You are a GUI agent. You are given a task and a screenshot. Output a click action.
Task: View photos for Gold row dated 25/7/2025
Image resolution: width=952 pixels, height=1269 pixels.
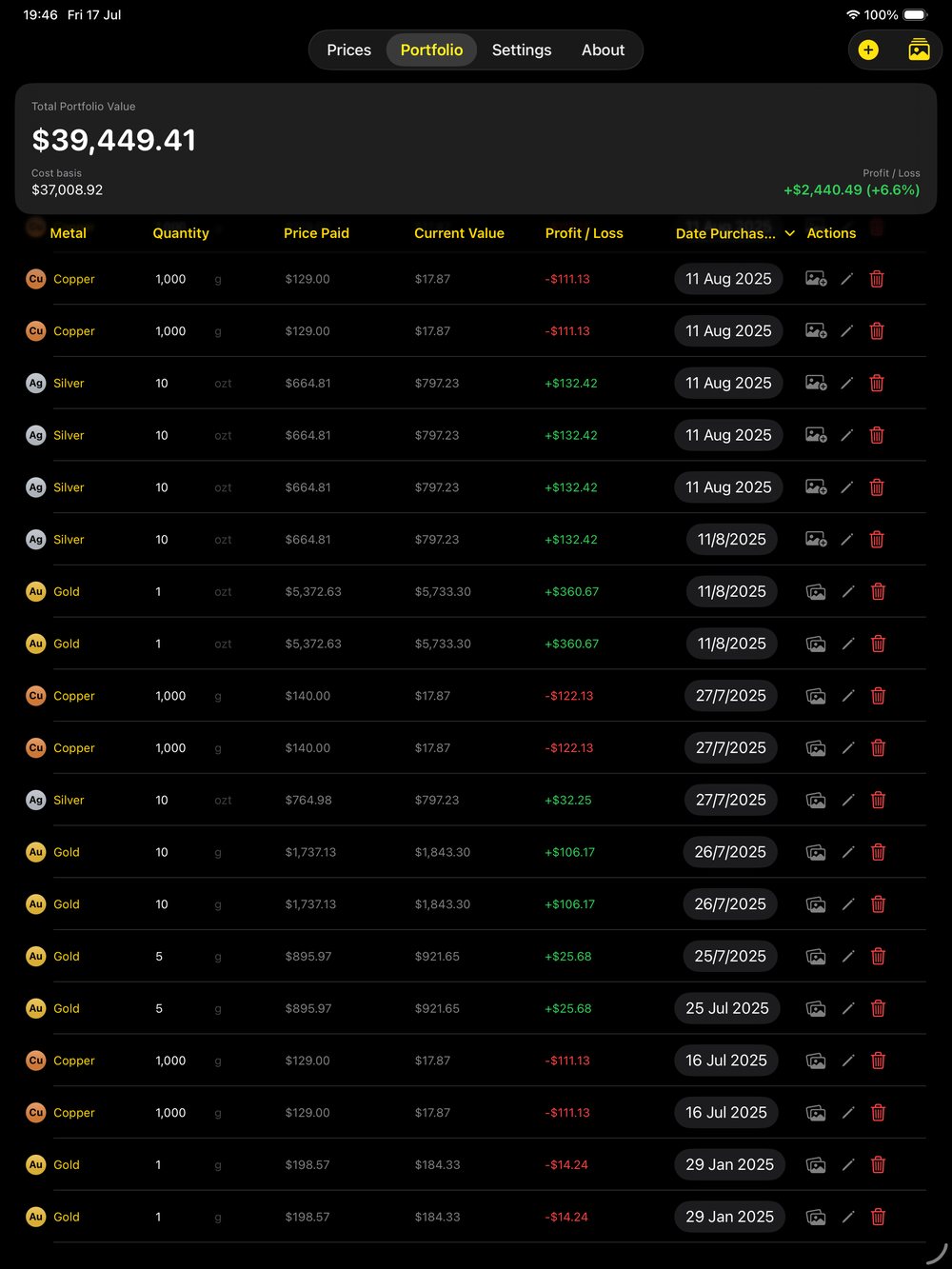pyautogui.click(x=816, y=956)
